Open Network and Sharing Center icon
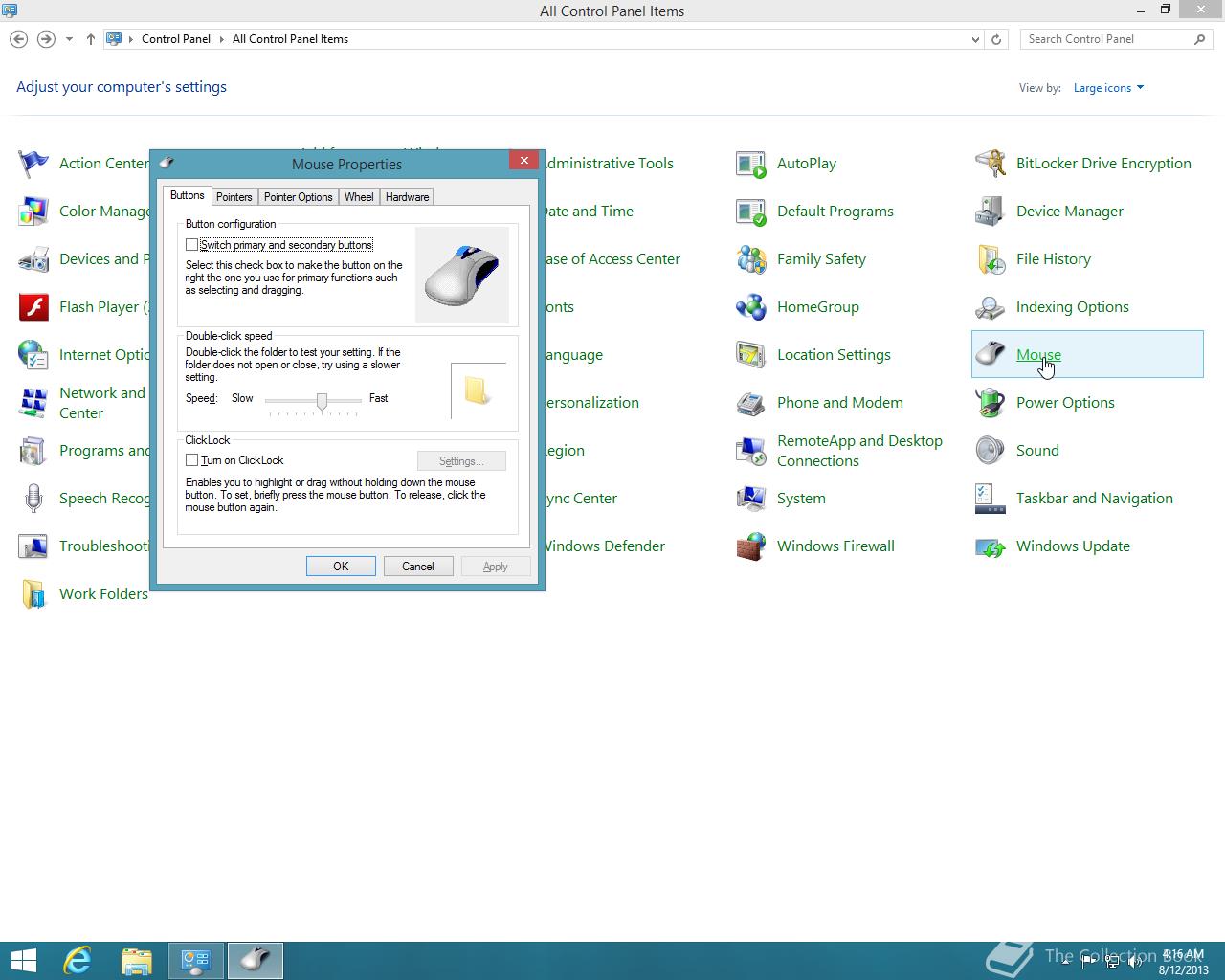1225x980 pixels. point(33,403)
